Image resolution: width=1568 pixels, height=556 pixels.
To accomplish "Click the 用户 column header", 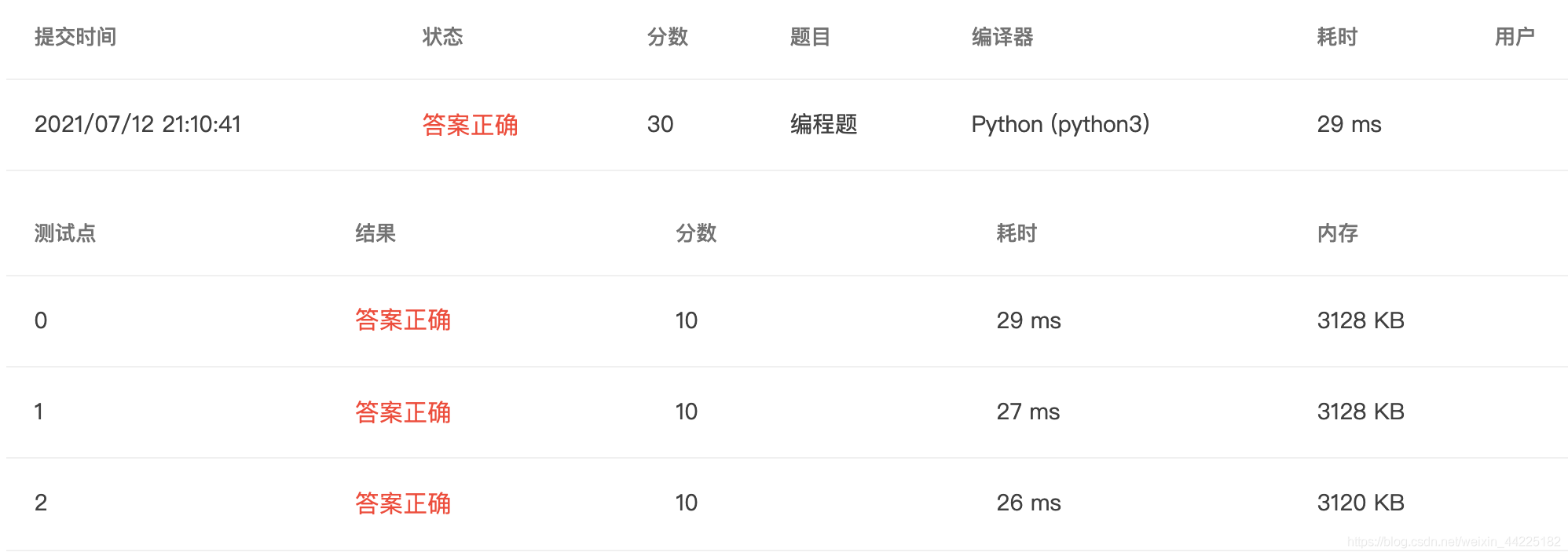I will (1515, 37).
